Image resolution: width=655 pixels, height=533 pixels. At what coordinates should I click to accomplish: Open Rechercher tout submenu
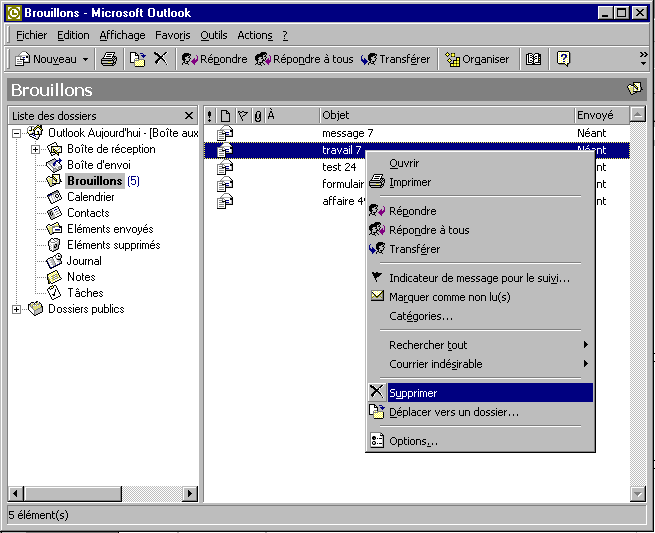pyautogui.click(x=480, y=345)
